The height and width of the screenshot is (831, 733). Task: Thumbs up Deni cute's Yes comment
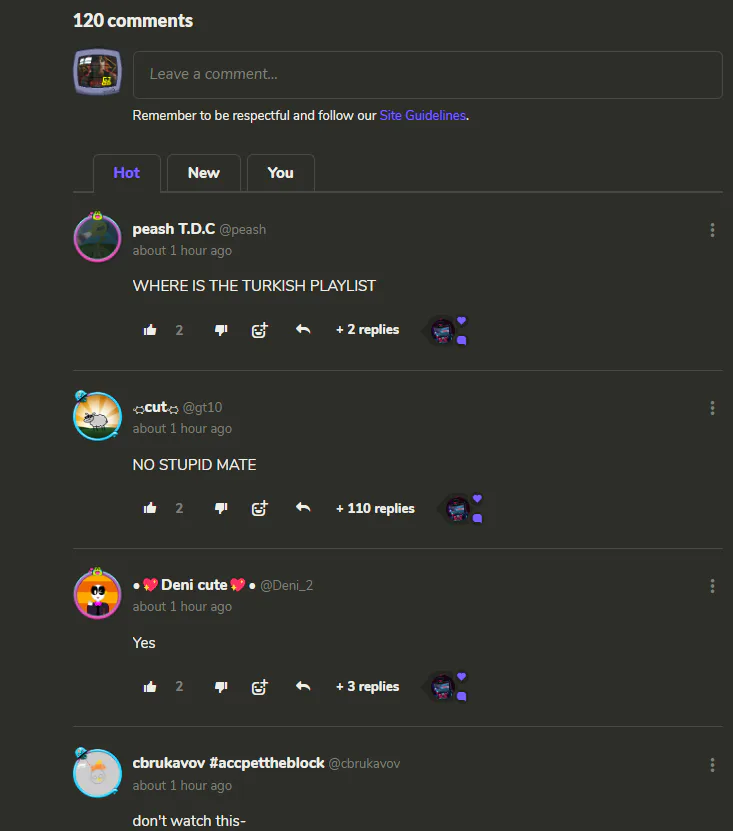click(150, 687)
